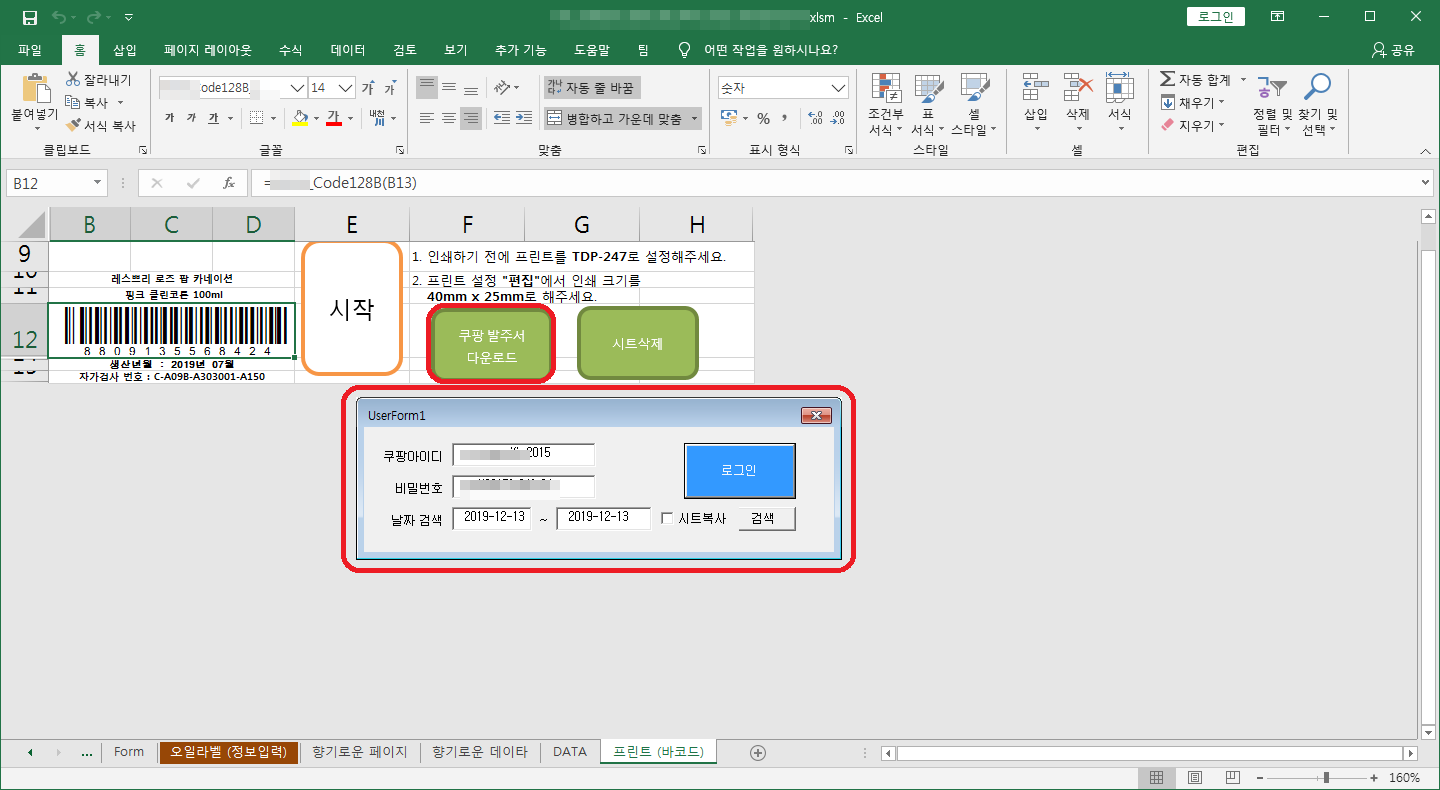The image size is (1440, 790).
Task: Open Find & Select (찾기 및 선택) magnifier
Action: pyautogui.click(x=1318, y=90)
